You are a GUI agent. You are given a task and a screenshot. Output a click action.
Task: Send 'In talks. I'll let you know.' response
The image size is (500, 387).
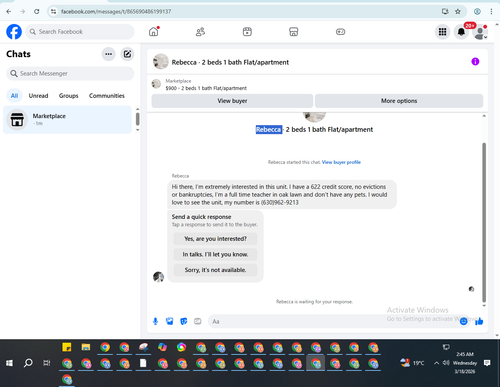pyautogui.click(x=215, y=254)
